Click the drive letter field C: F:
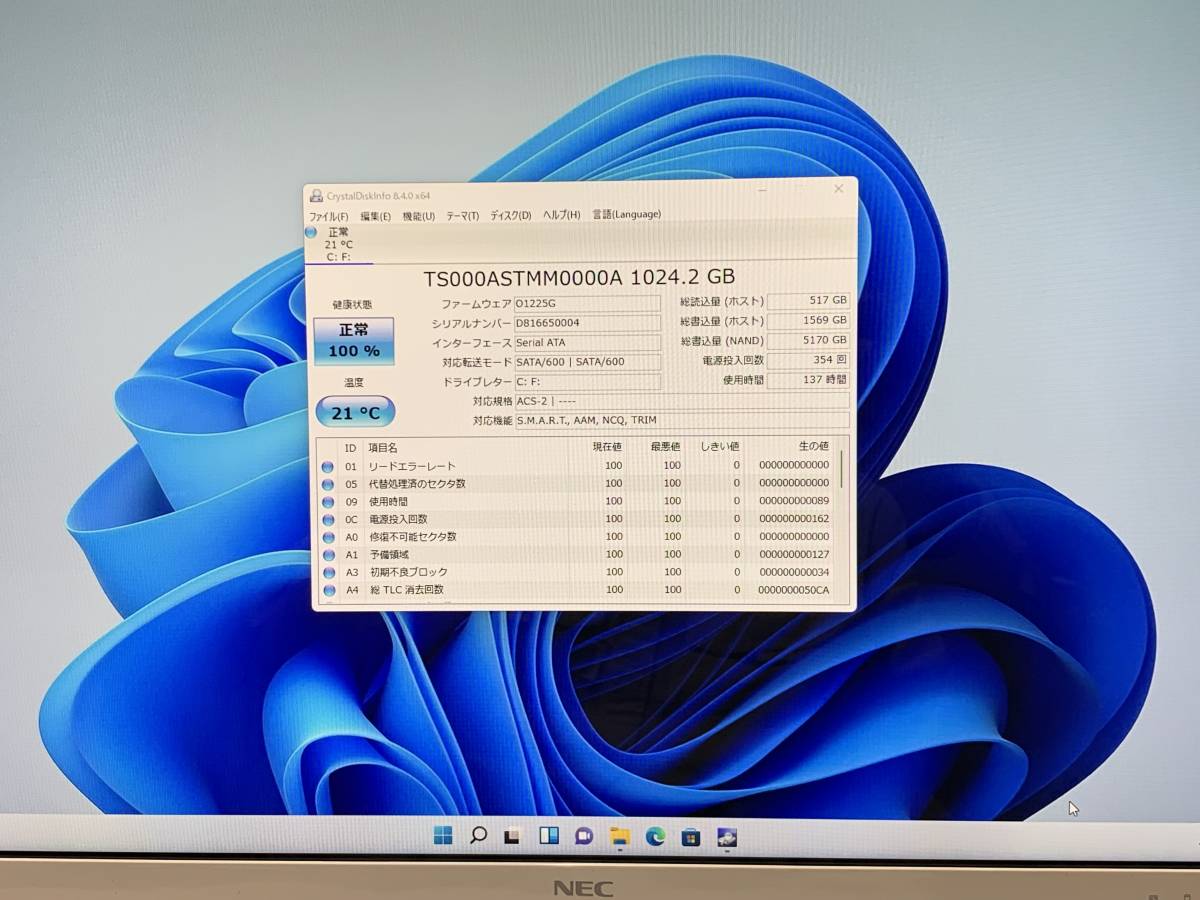The width and height of the screenshot is (1200, 900). pos(587,382)
